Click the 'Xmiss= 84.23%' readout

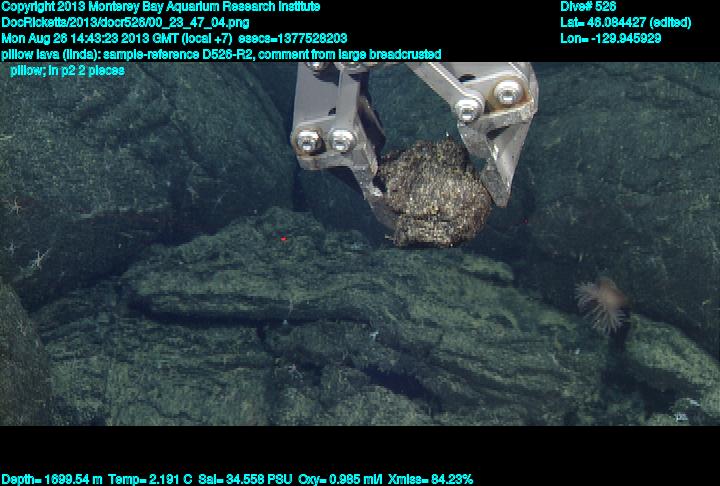pyautogui.click(x=430, y=480)
